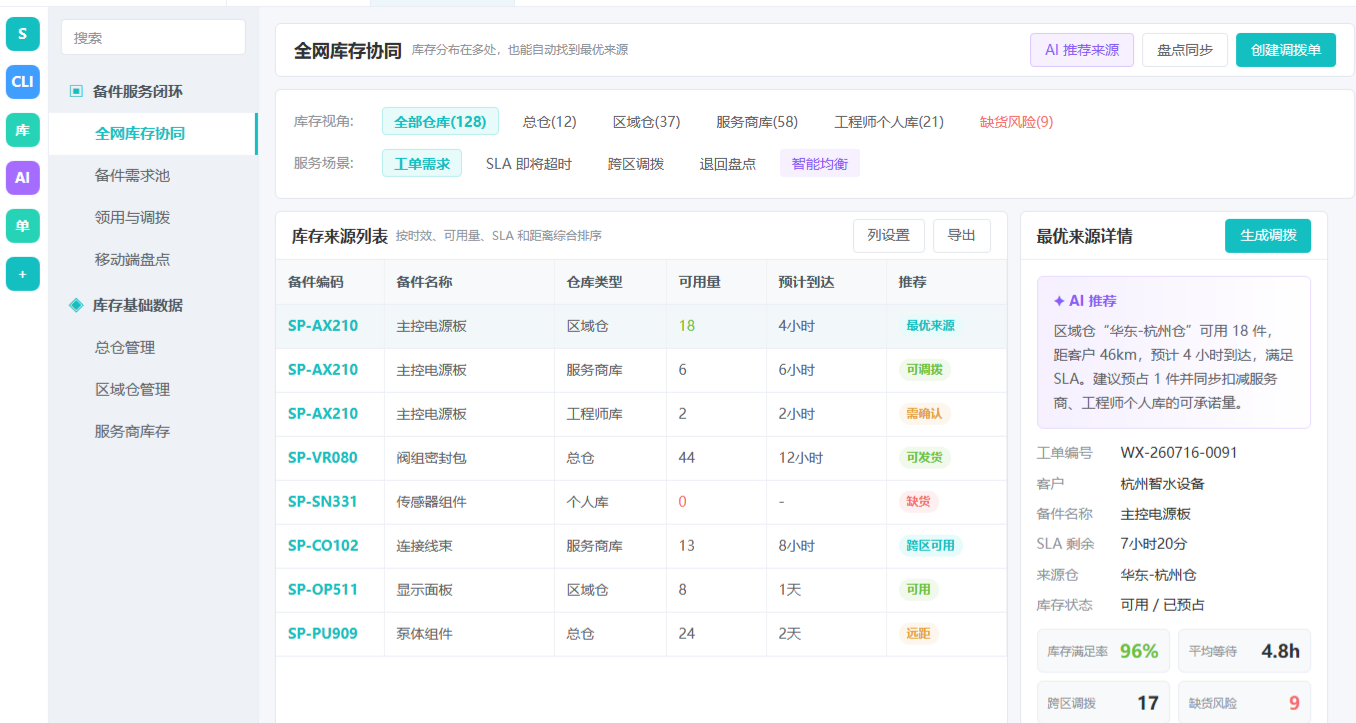Image resolution: width=1356 pixels, height=723 pixels.
Task: Click the 跨区可用 tag
Action: click(930, 546)
